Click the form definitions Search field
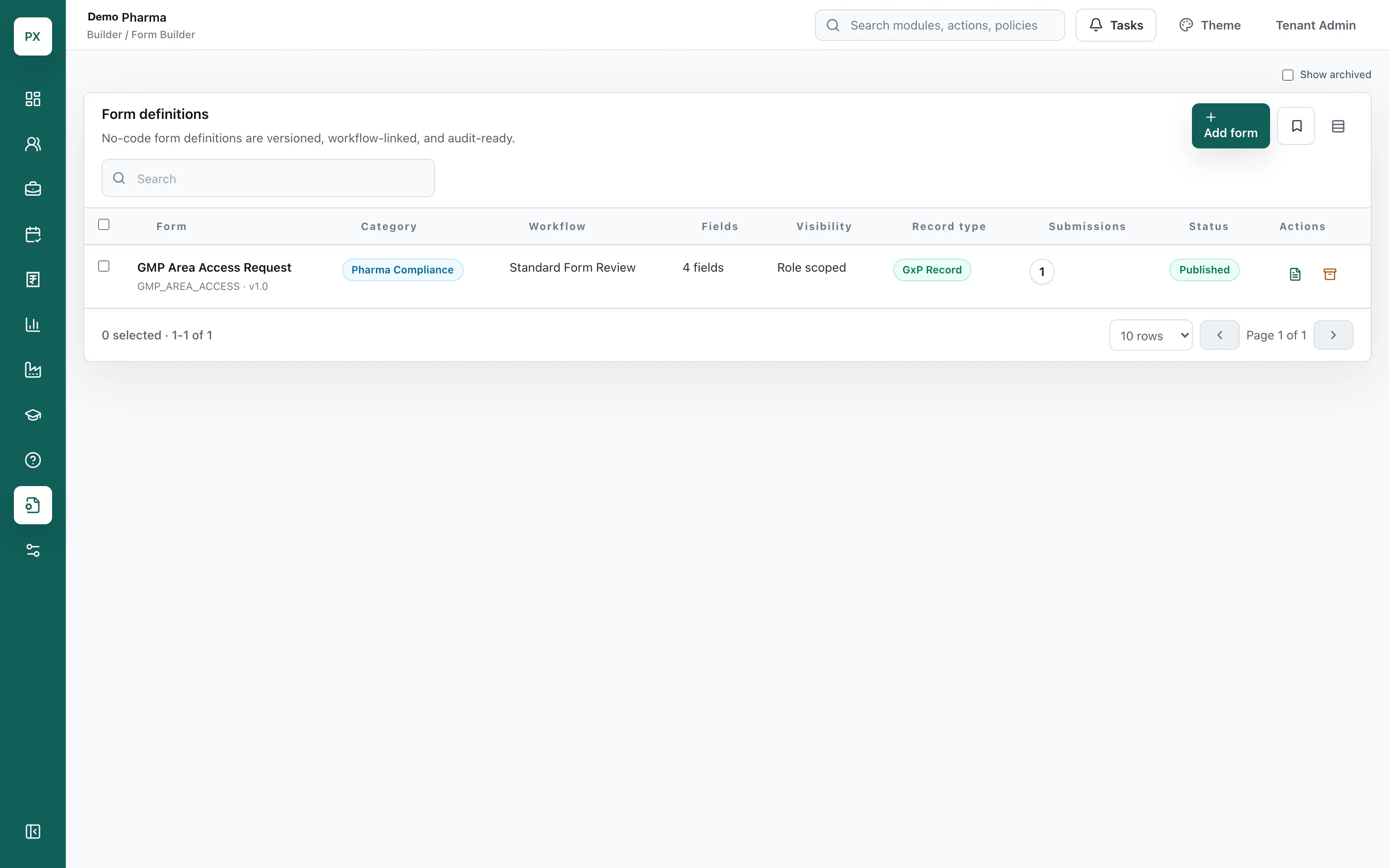The height and width of the screenshot is (868, 1389). point(268,178)
